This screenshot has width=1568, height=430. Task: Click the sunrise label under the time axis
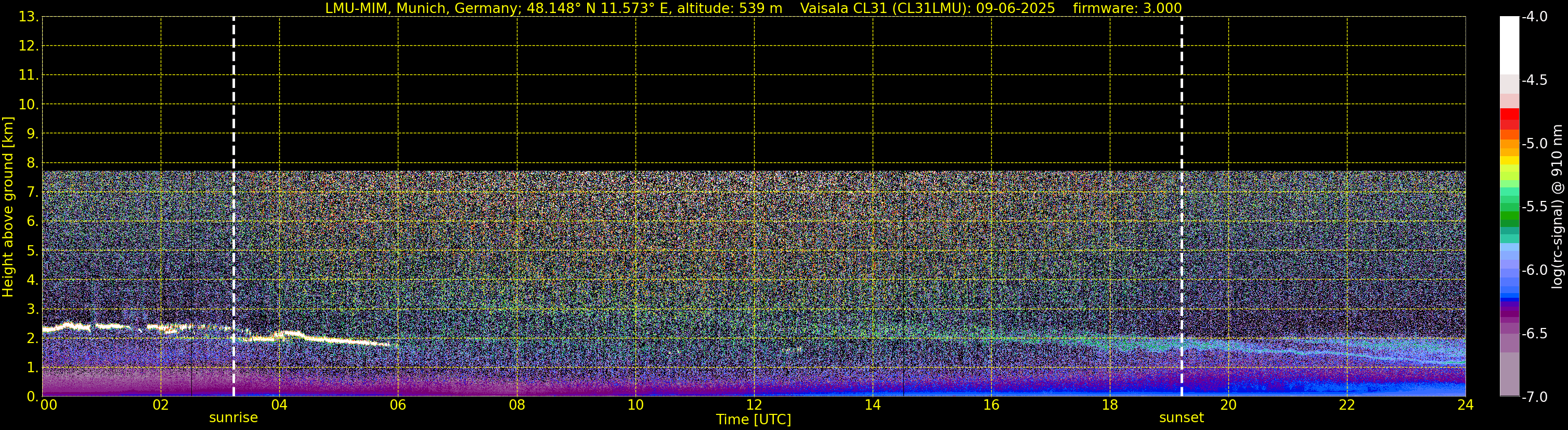233,418
